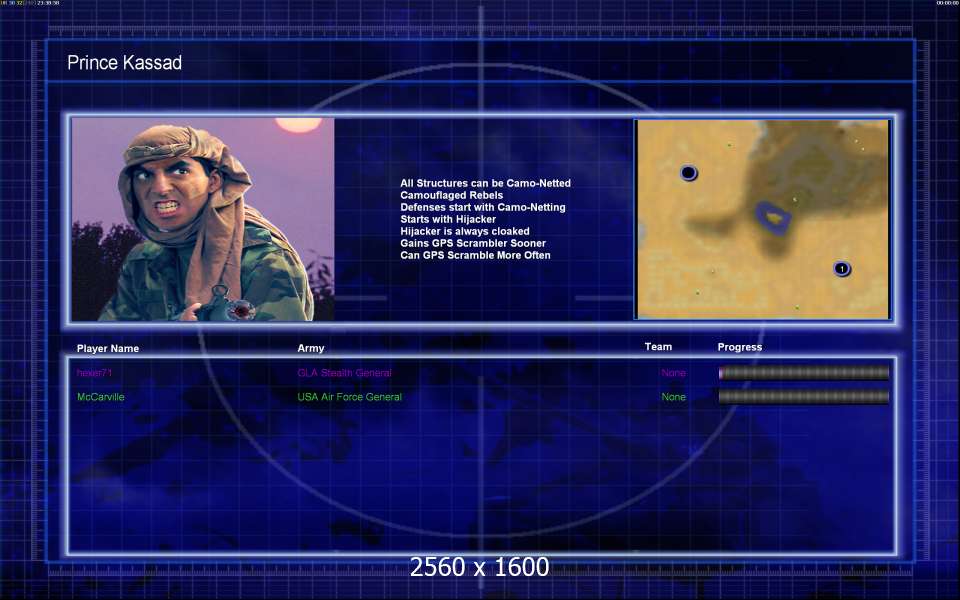Click the blue-outlined center structure on map
This screenshot has width=960, height=600.
772,215
